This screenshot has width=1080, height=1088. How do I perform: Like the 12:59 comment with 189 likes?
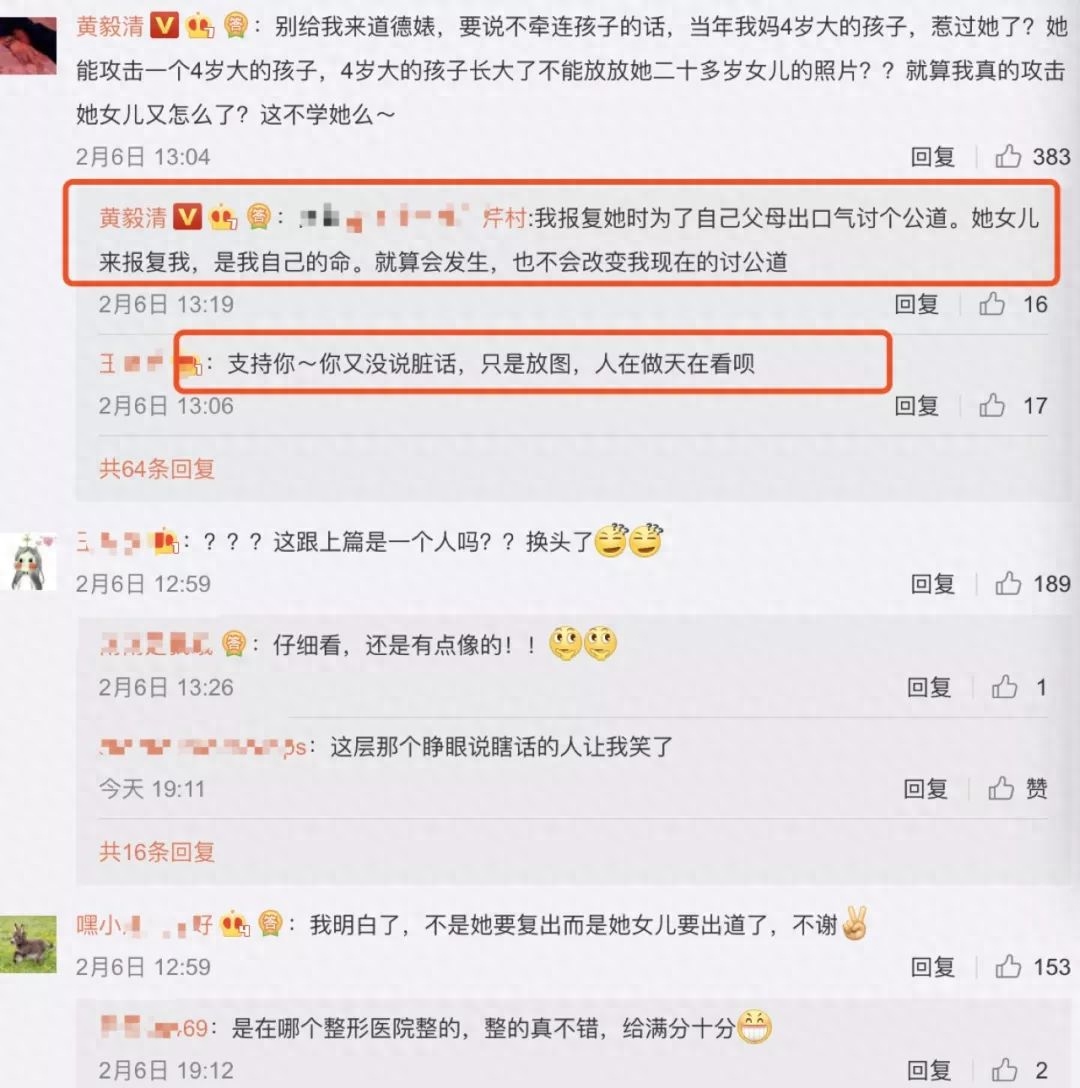(x=1008, y=584)
